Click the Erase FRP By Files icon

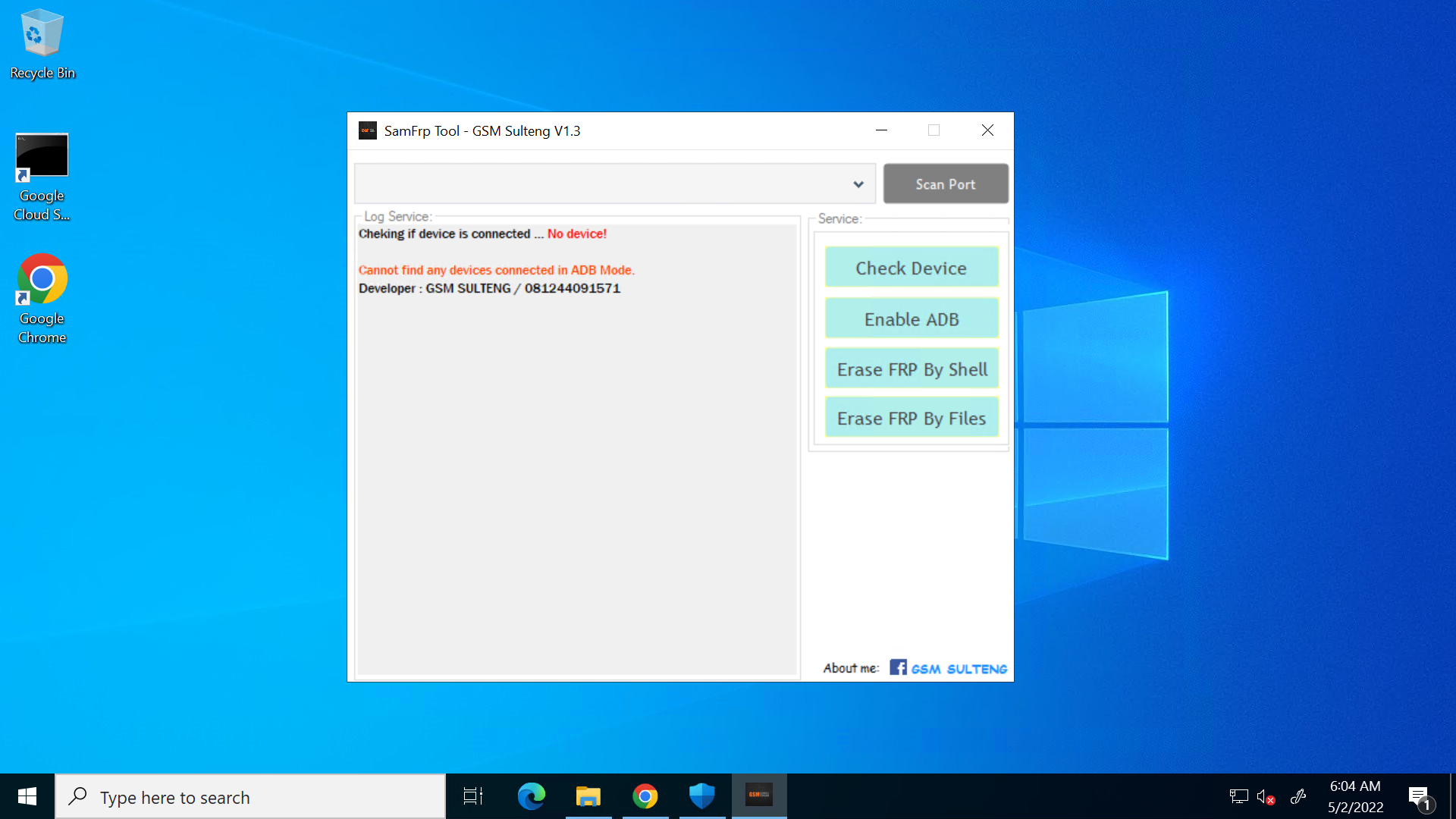pos(912,418)
